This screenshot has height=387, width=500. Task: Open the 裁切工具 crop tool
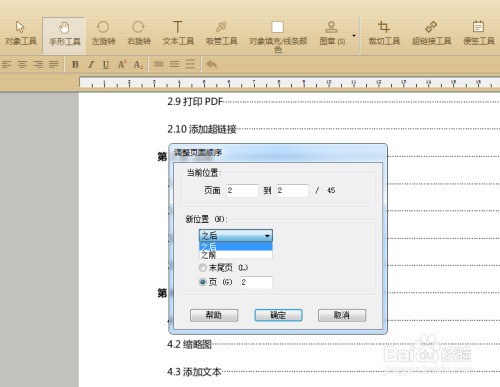(384, 34)
